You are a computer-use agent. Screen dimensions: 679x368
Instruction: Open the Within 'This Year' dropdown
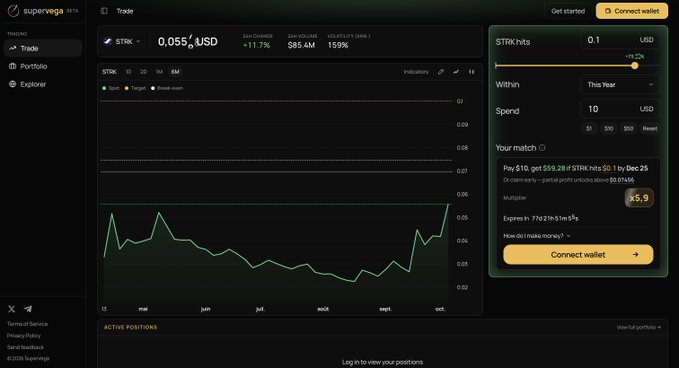coord(620,84)
